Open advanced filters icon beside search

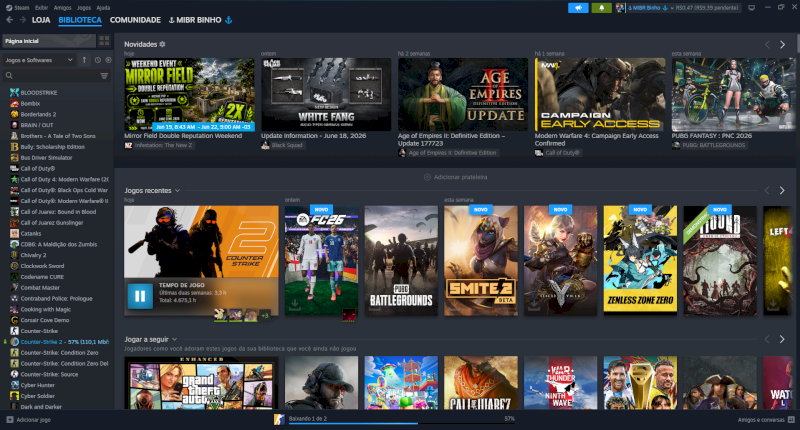104,75
